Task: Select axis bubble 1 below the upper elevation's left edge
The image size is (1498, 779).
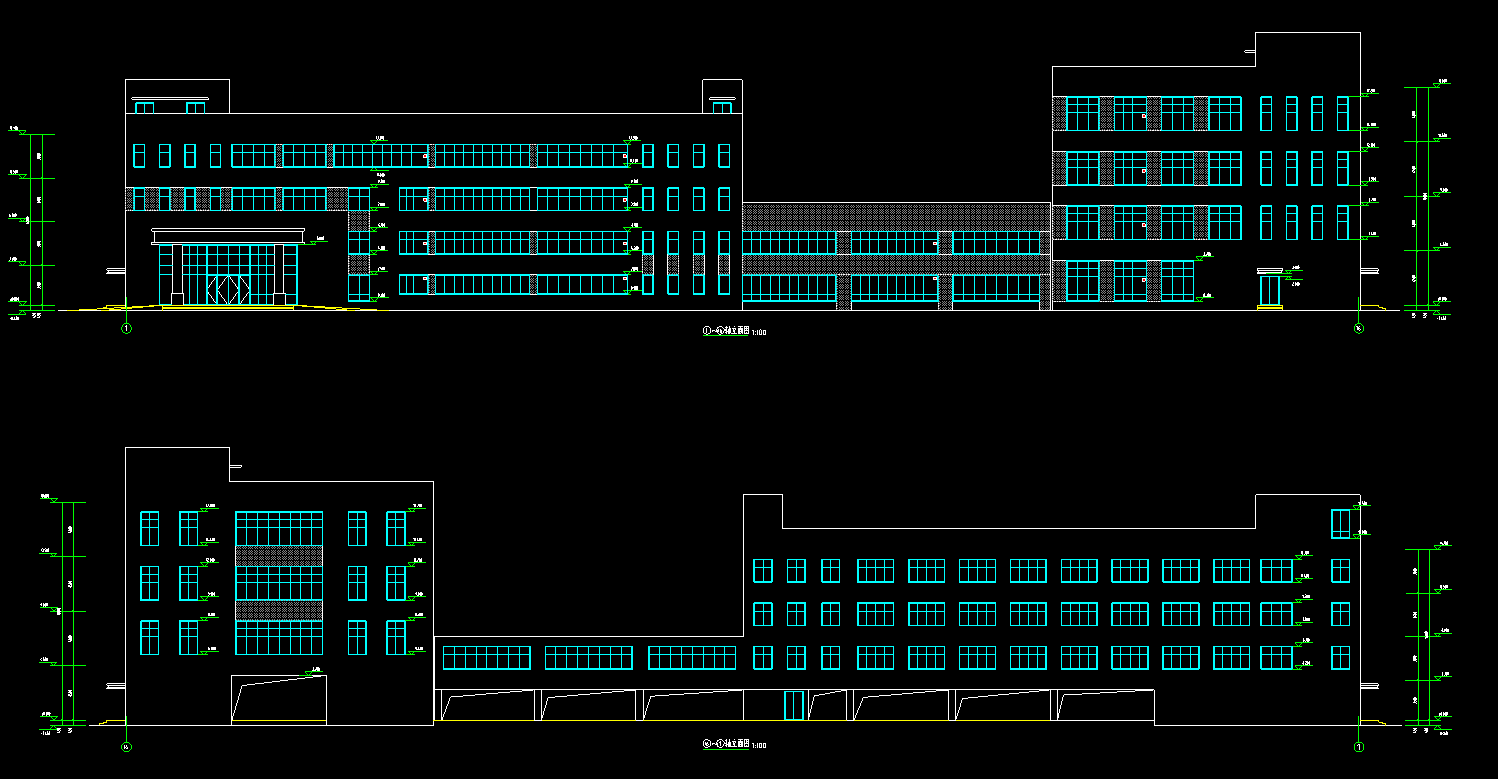Action: coord(126,328)
